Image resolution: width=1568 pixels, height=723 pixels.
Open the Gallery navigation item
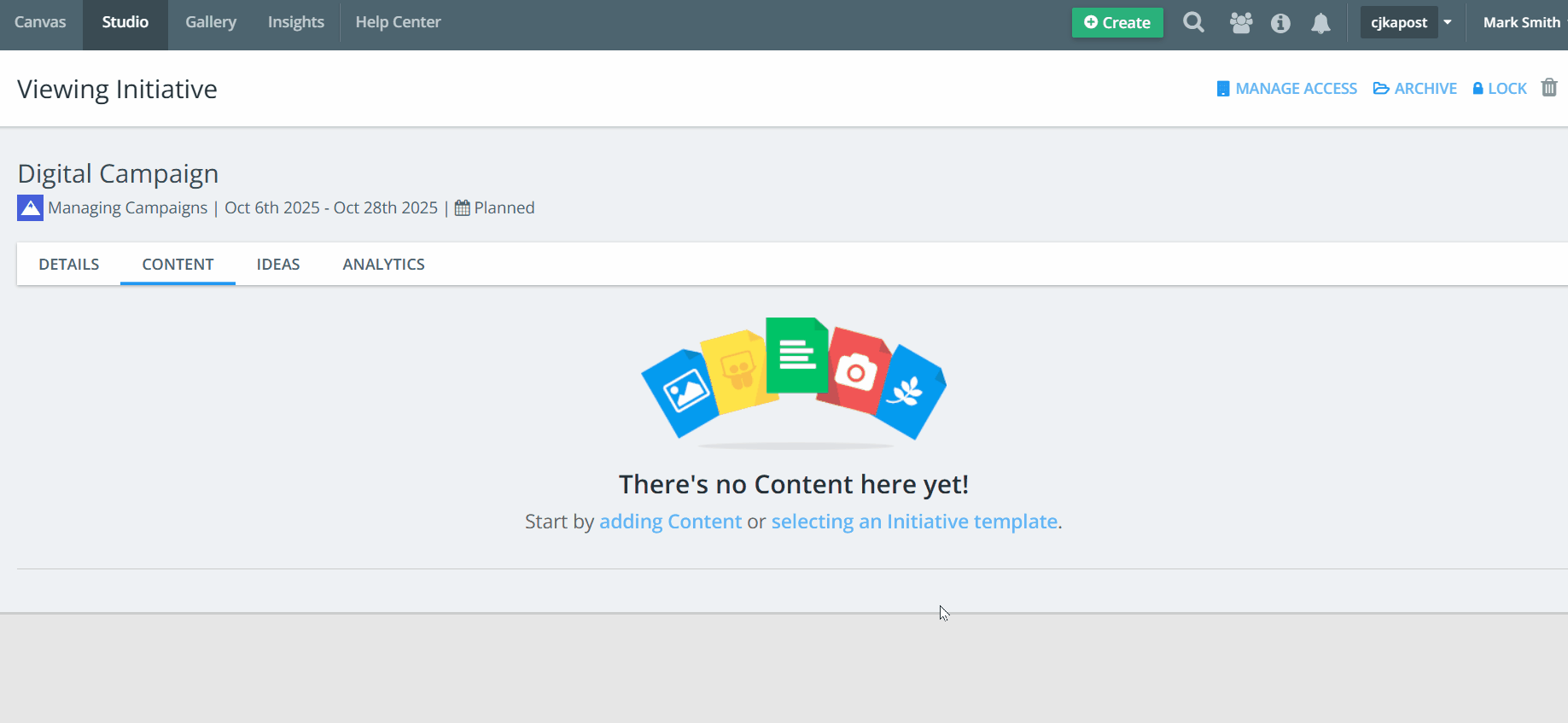point(211,23)
